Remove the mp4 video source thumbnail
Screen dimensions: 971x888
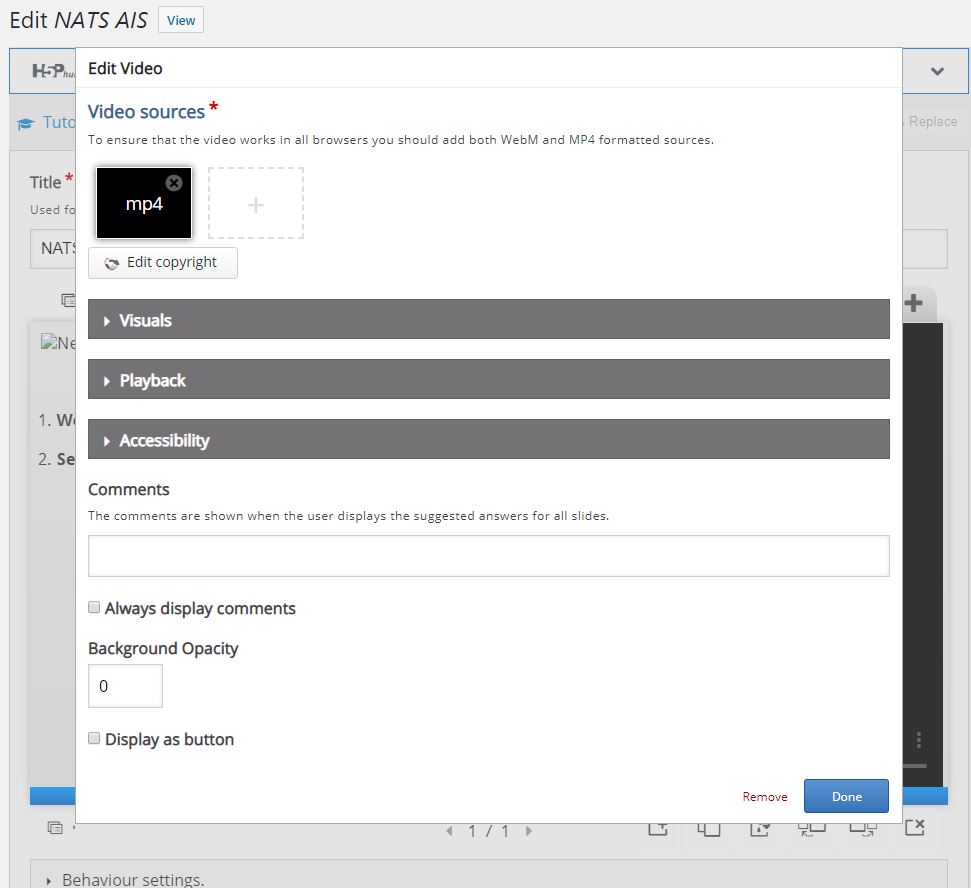coord(173,183)
